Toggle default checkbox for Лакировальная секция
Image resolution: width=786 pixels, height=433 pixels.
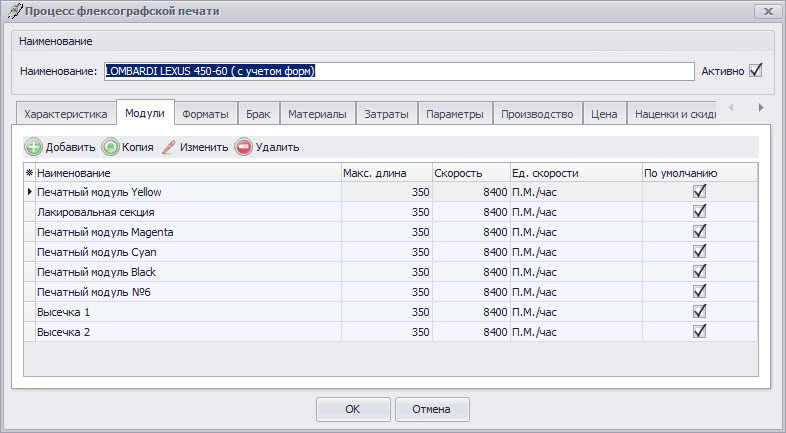tap(699, 211)
